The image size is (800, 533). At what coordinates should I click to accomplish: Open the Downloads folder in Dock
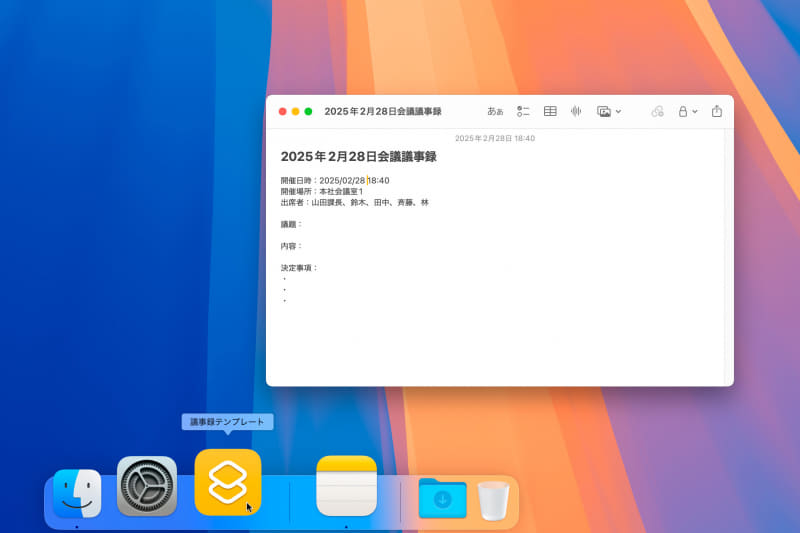(442, 498)
